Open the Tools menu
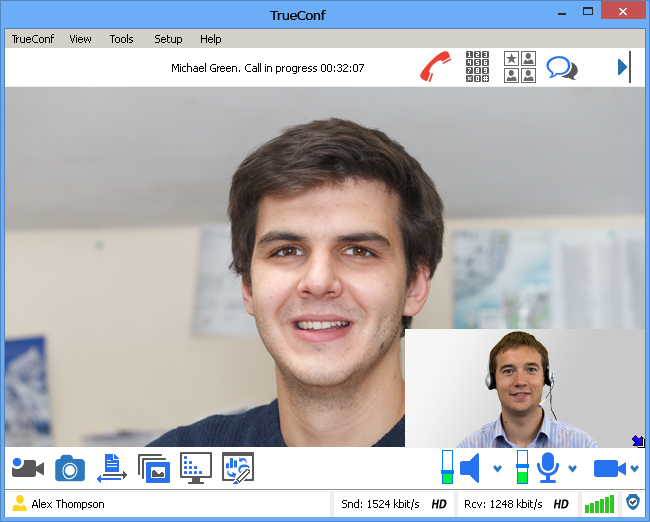Image resolution: width=650 pixels, height=522 pixels. [x=121, y=39]
